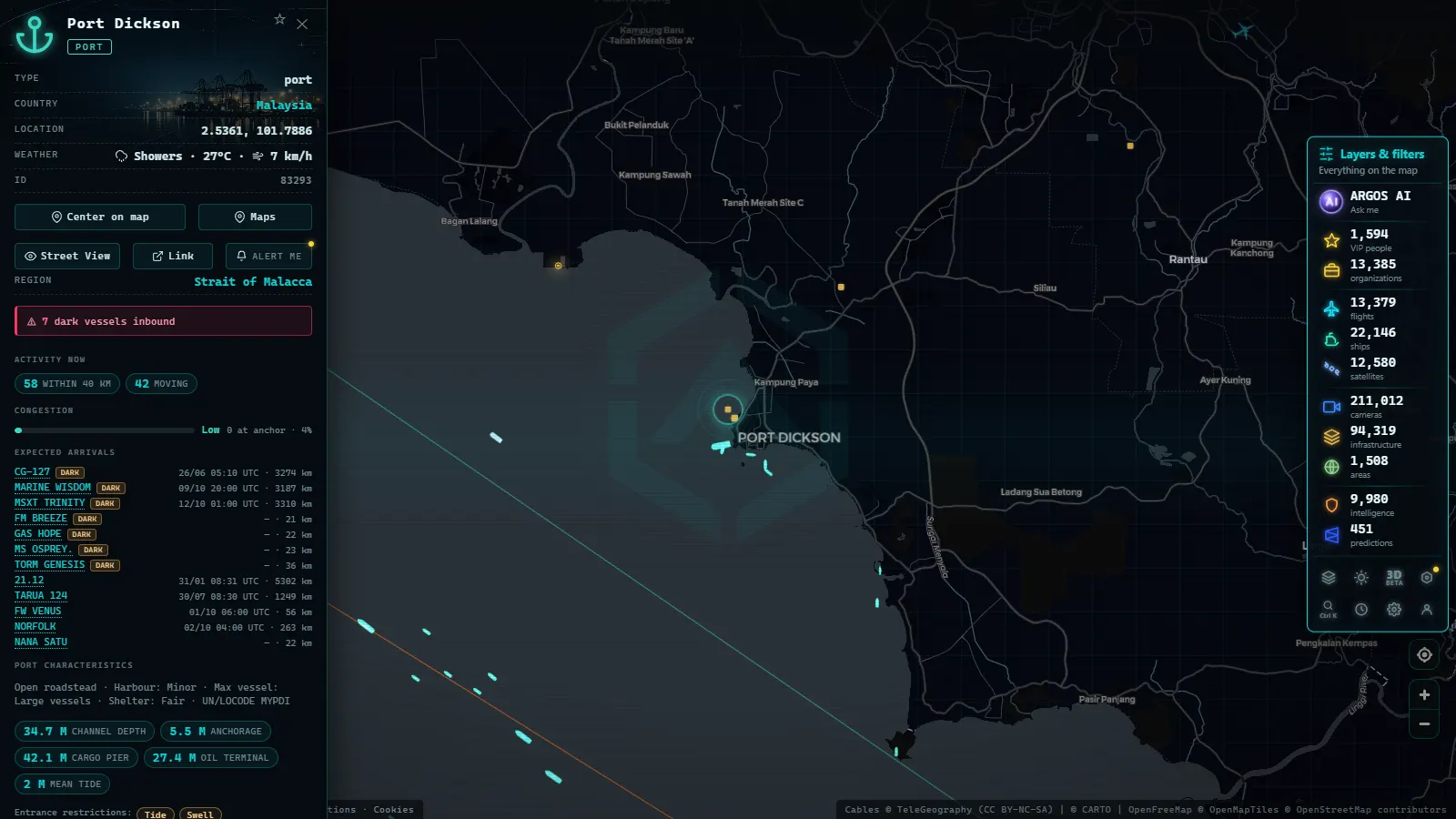The image size is (1456, 819).
Task: Click the congestion level bar
Action: click(104, 430)
